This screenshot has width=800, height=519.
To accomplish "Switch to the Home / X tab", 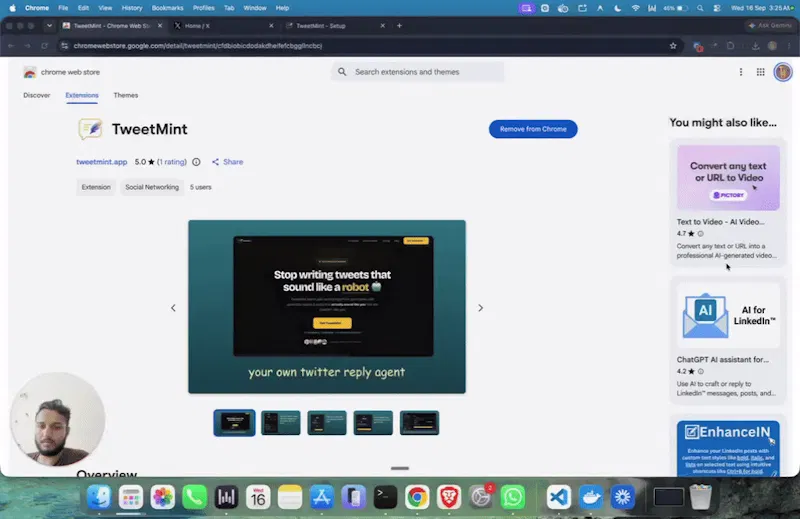I will click(x=224, y=26).
